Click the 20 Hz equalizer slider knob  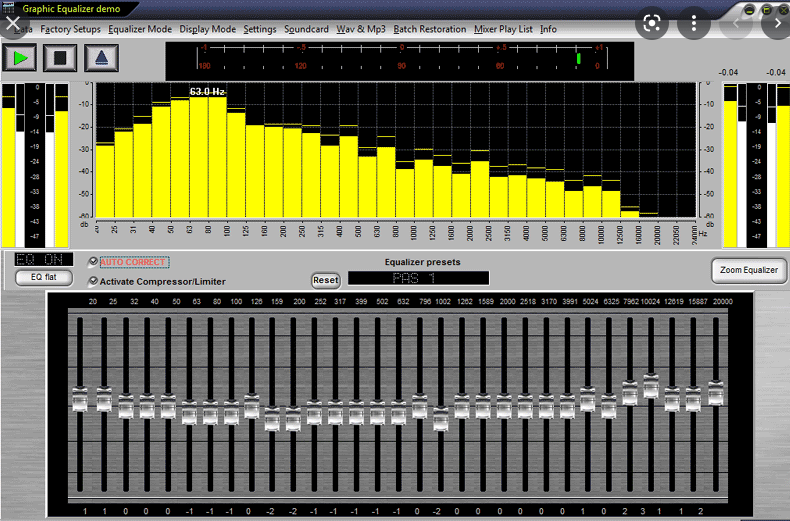[x=80, y=400]
